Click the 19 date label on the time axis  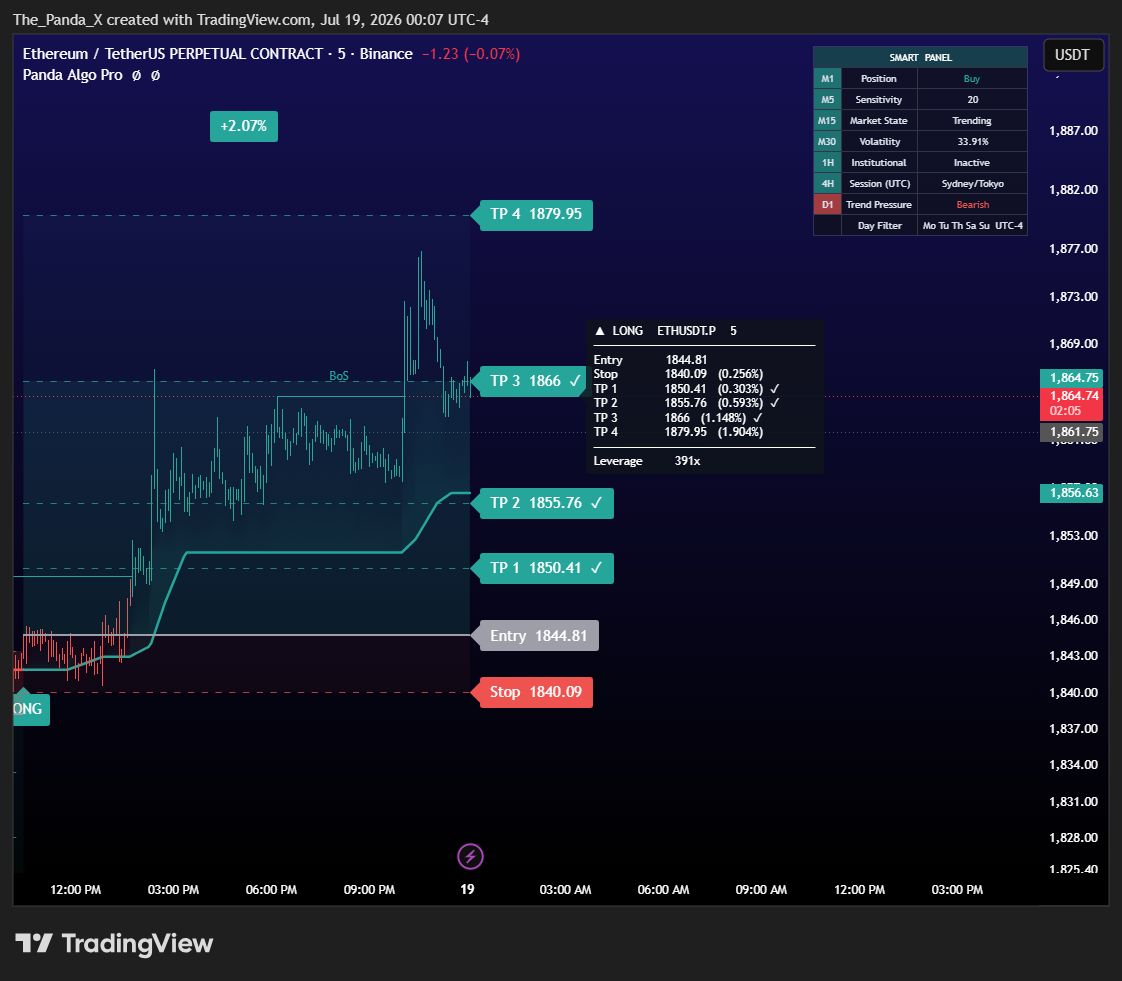[467, 889]
